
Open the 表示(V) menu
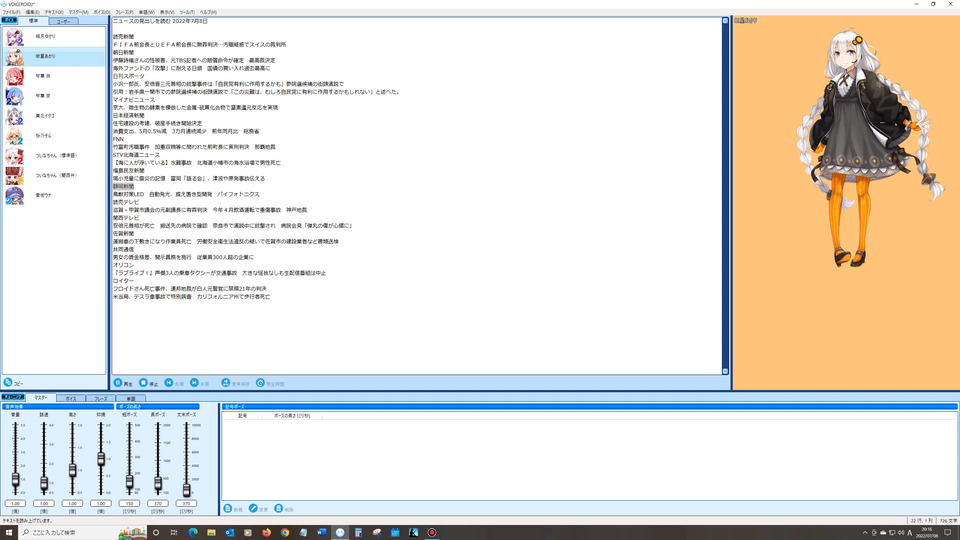167,12
